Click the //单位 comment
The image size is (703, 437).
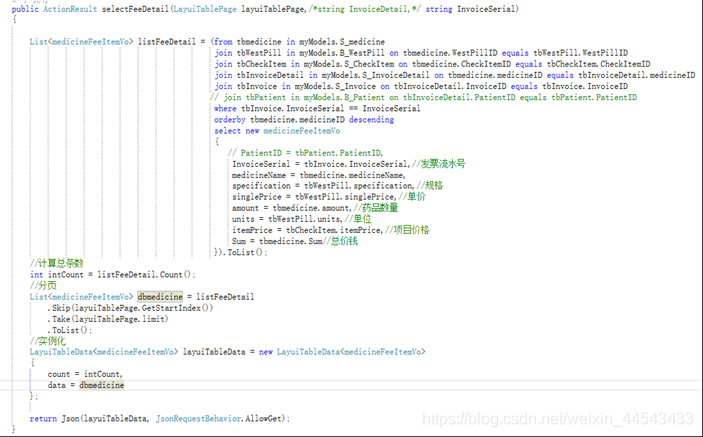(358, 219)
